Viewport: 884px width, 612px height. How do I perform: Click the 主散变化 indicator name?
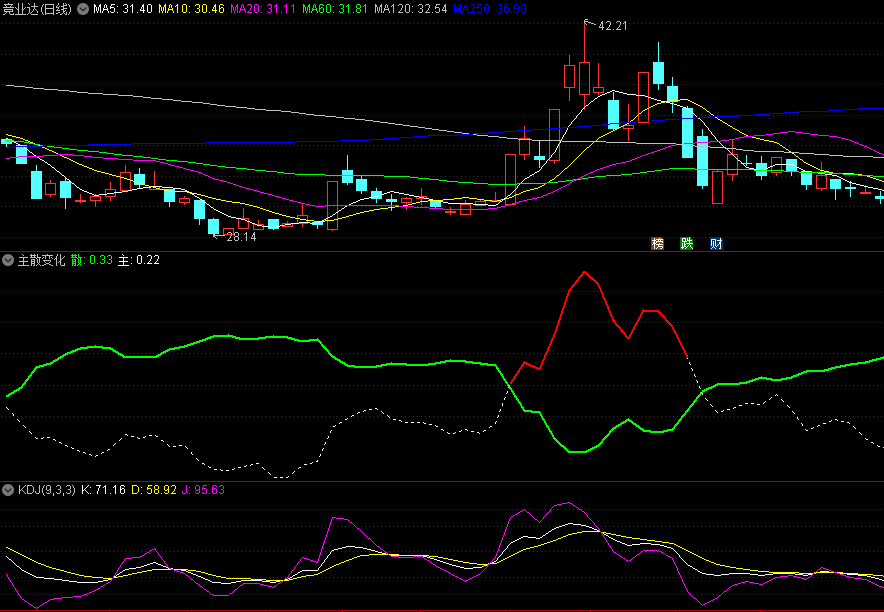(42, 260)
